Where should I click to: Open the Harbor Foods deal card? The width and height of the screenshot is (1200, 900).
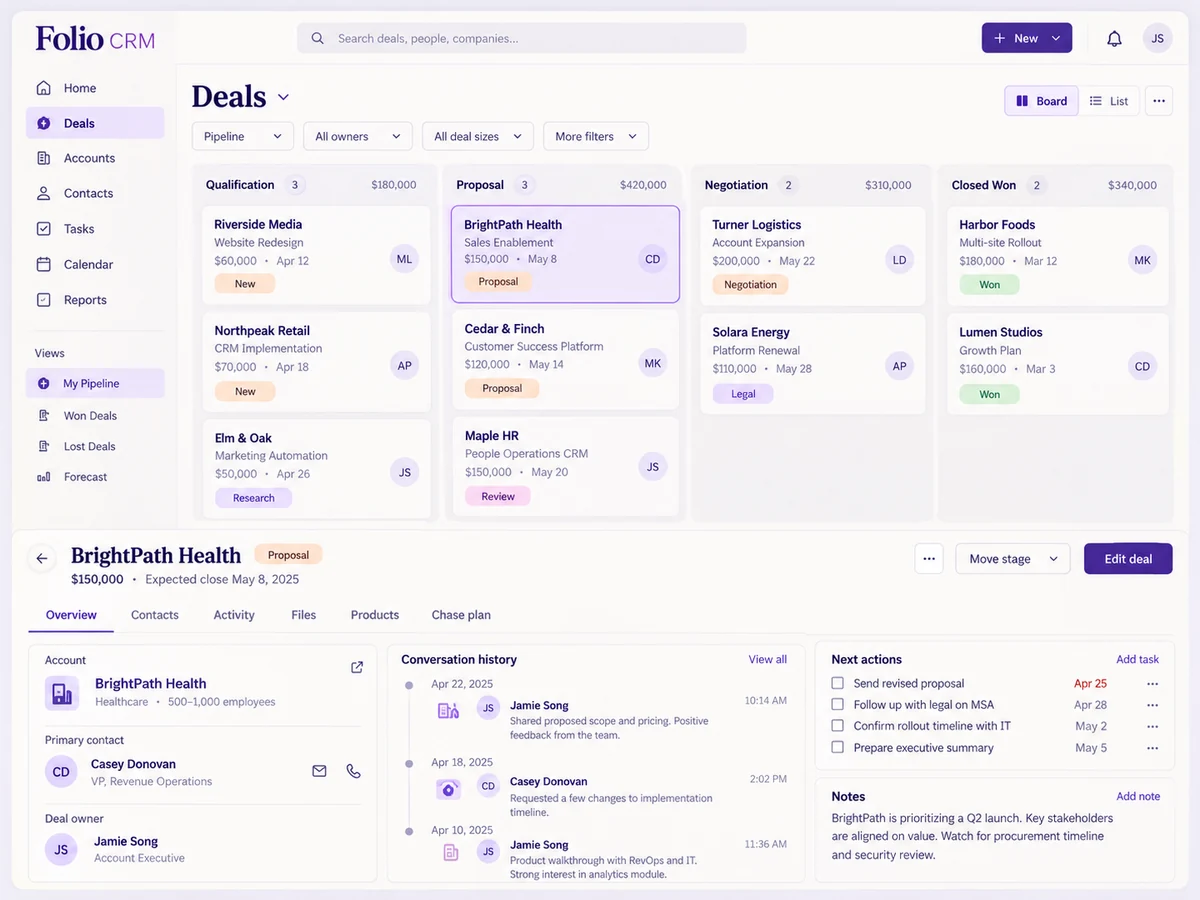[x=1057, y=256]
